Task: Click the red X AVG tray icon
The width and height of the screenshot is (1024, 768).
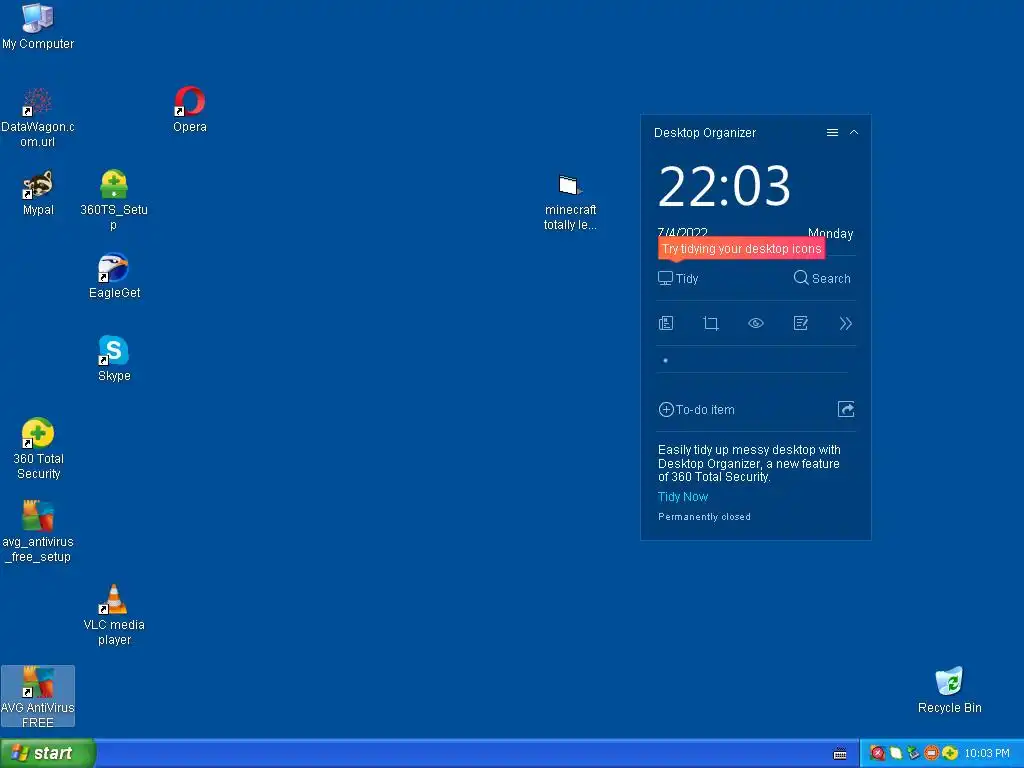Action: [x=877, y=754]
